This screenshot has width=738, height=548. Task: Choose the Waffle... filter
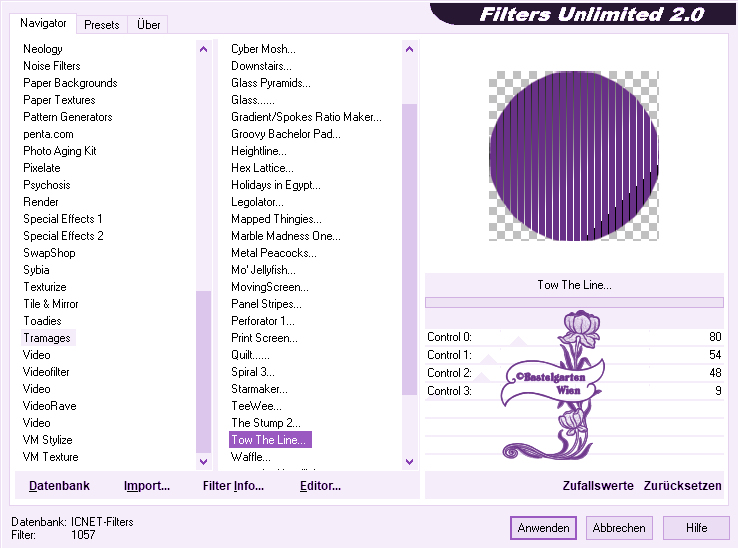251,457
